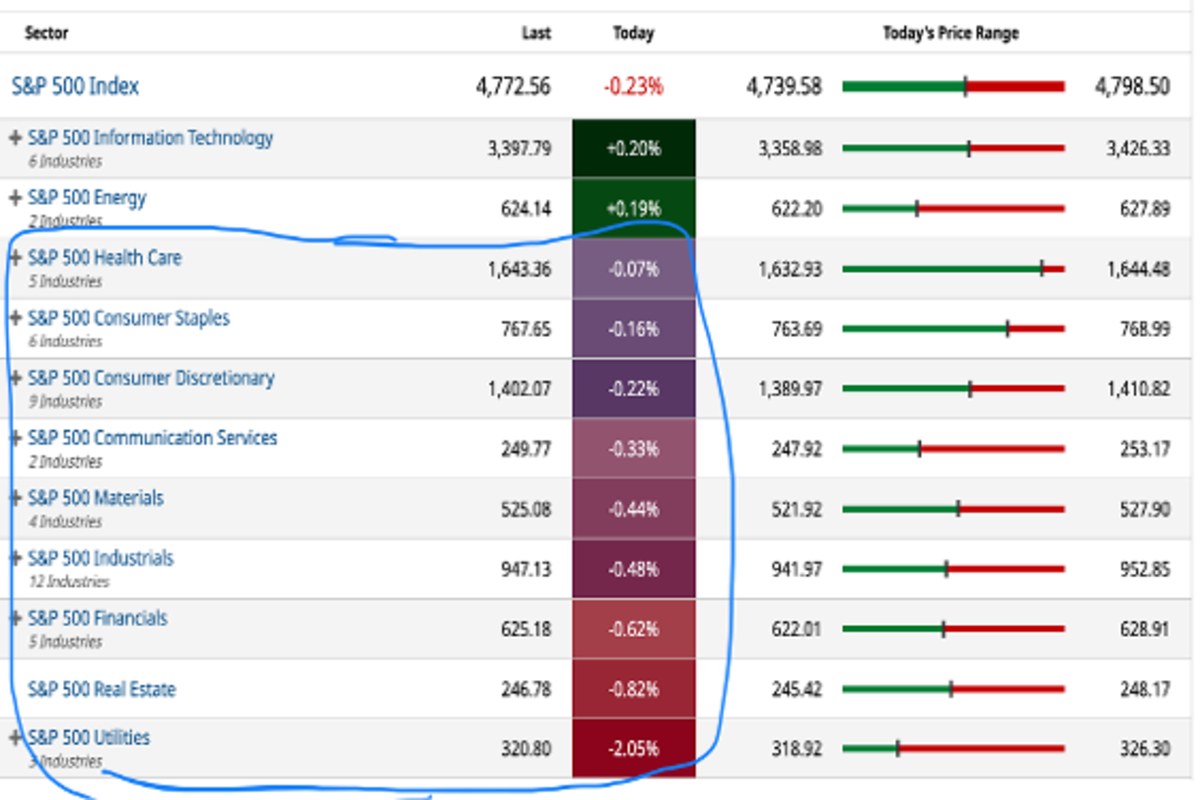Click Today's Price Range column header

[x=950, y=33]
